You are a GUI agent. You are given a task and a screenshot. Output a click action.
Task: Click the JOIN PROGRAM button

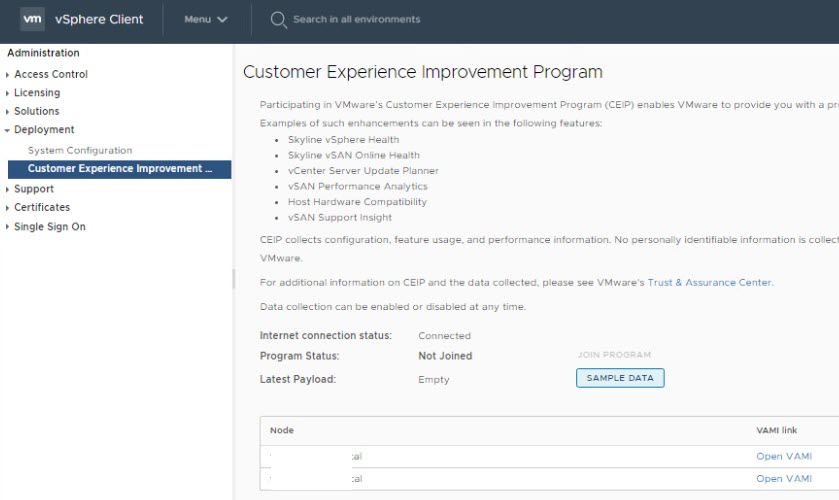[614, 355]
